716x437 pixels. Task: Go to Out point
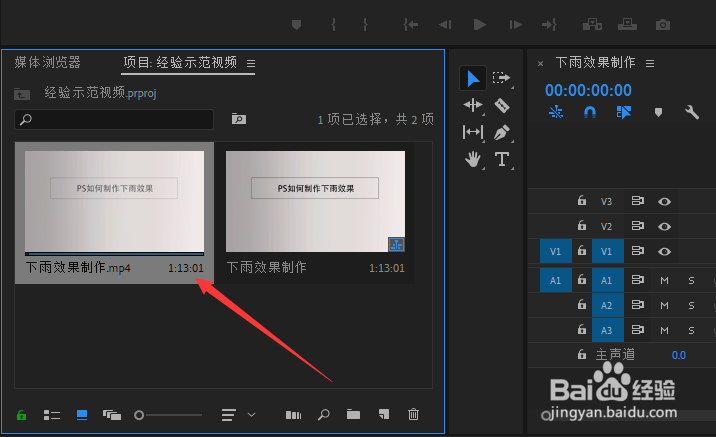pos(549,24)
